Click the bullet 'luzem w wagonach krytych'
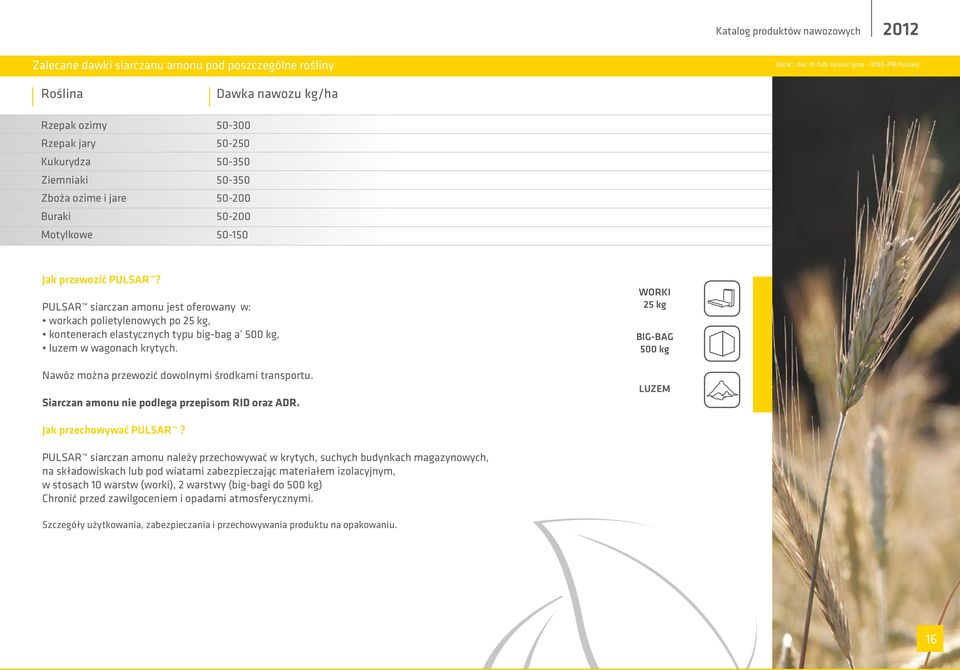This screenshot has width=960, height=670. [x=110, y=348]
